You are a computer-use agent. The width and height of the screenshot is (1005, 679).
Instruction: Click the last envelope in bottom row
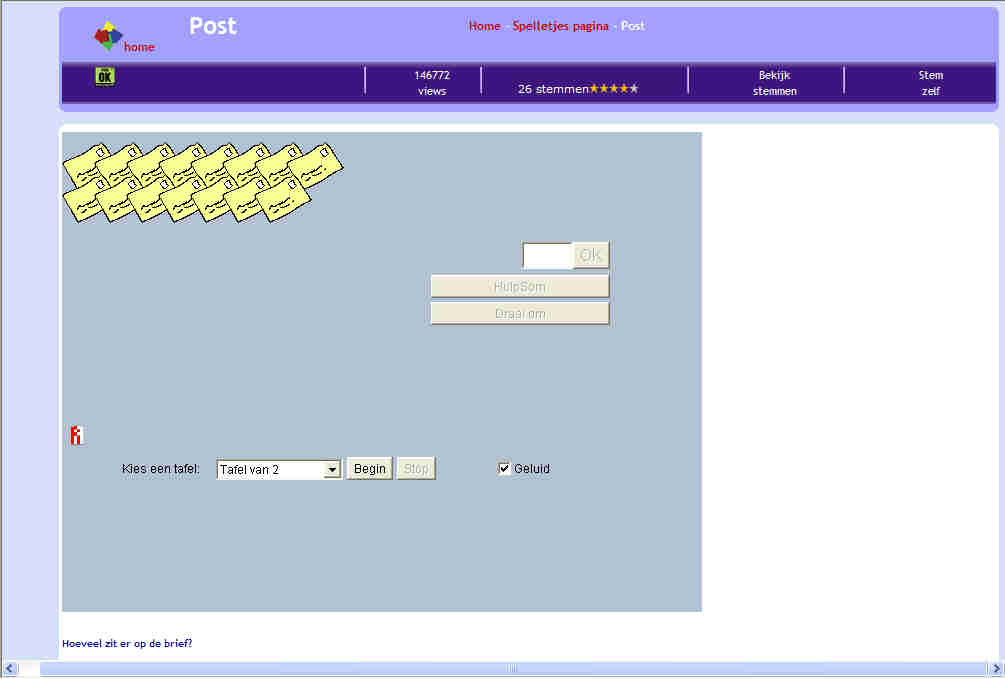(x=286, y=199)
